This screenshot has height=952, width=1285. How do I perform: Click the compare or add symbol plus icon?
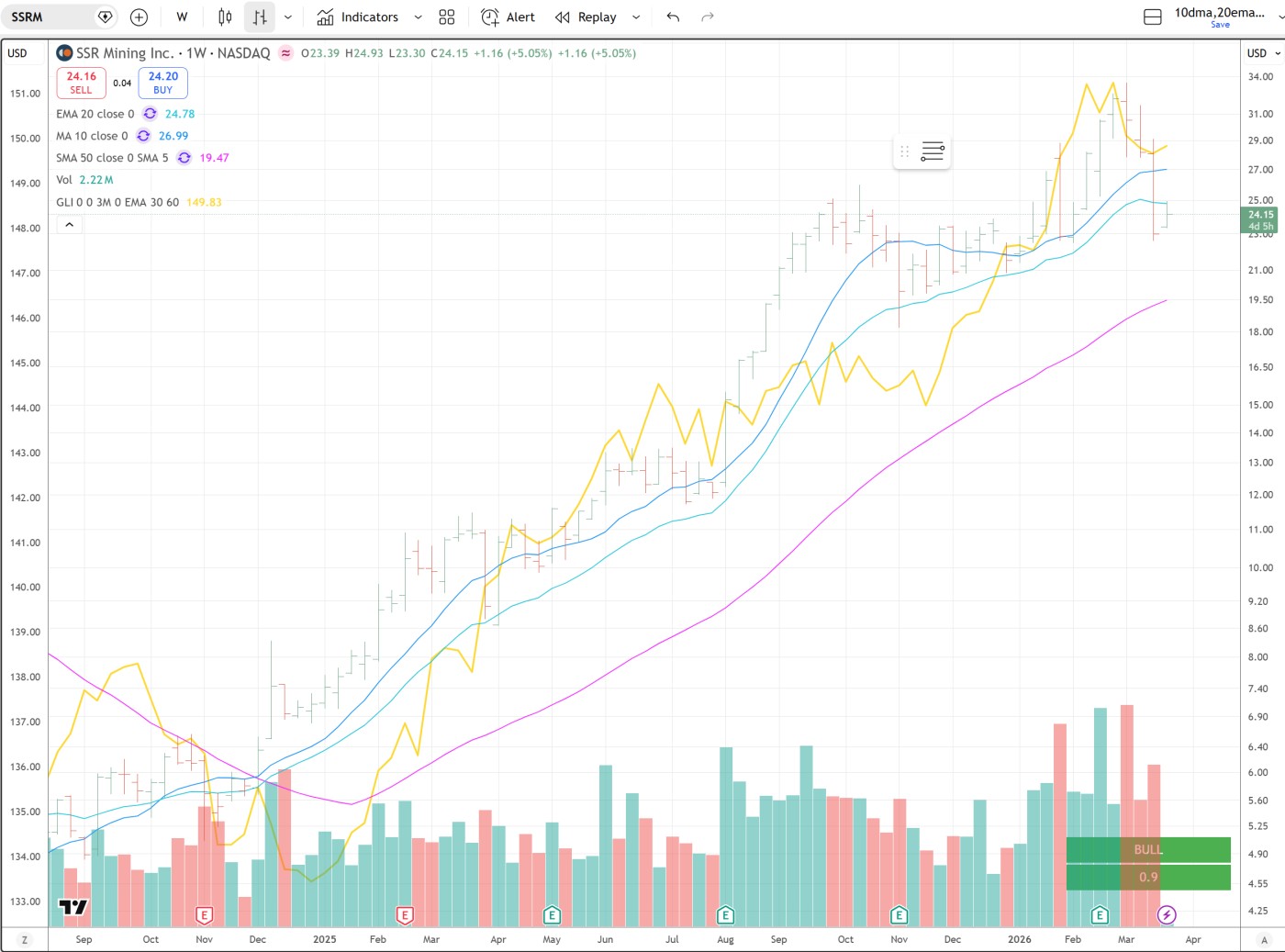pyautogui.click(x=139, y=17)
